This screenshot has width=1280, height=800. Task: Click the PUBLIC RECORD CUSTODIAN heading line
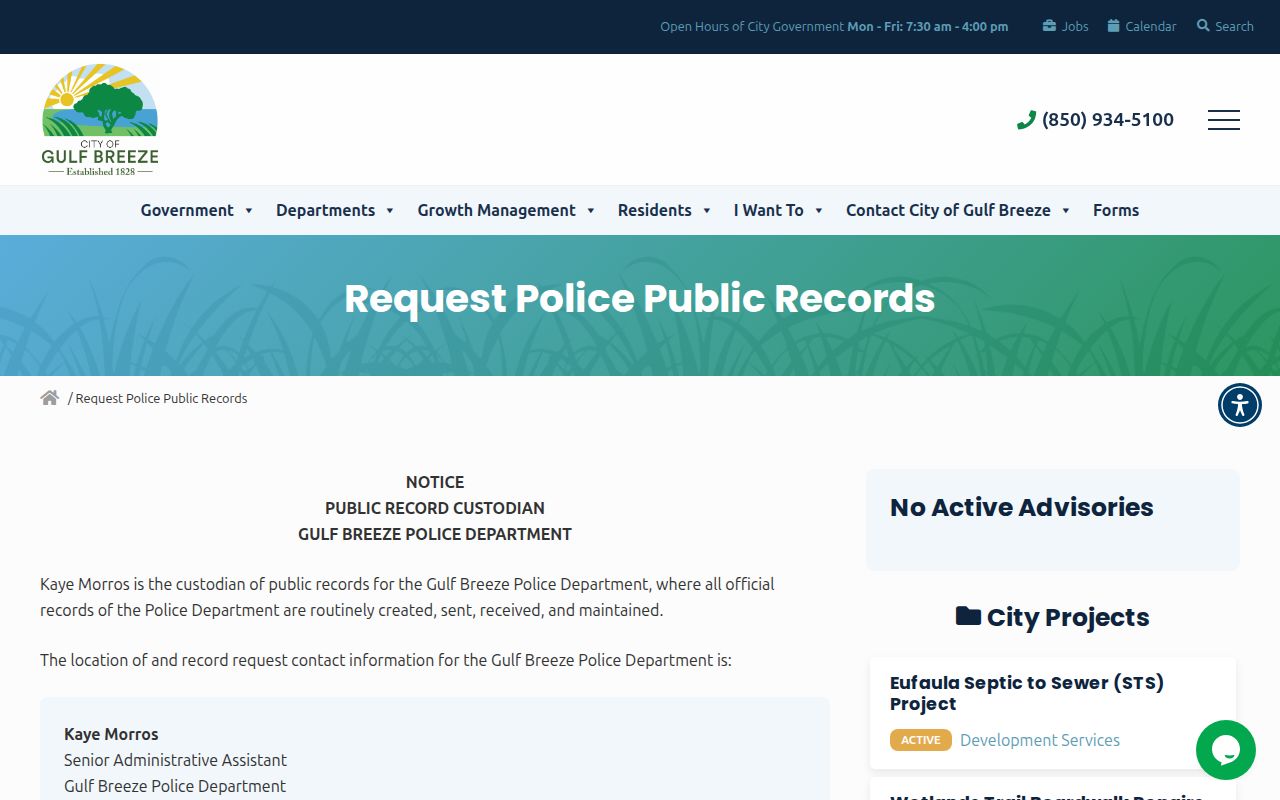pos(435,508)
